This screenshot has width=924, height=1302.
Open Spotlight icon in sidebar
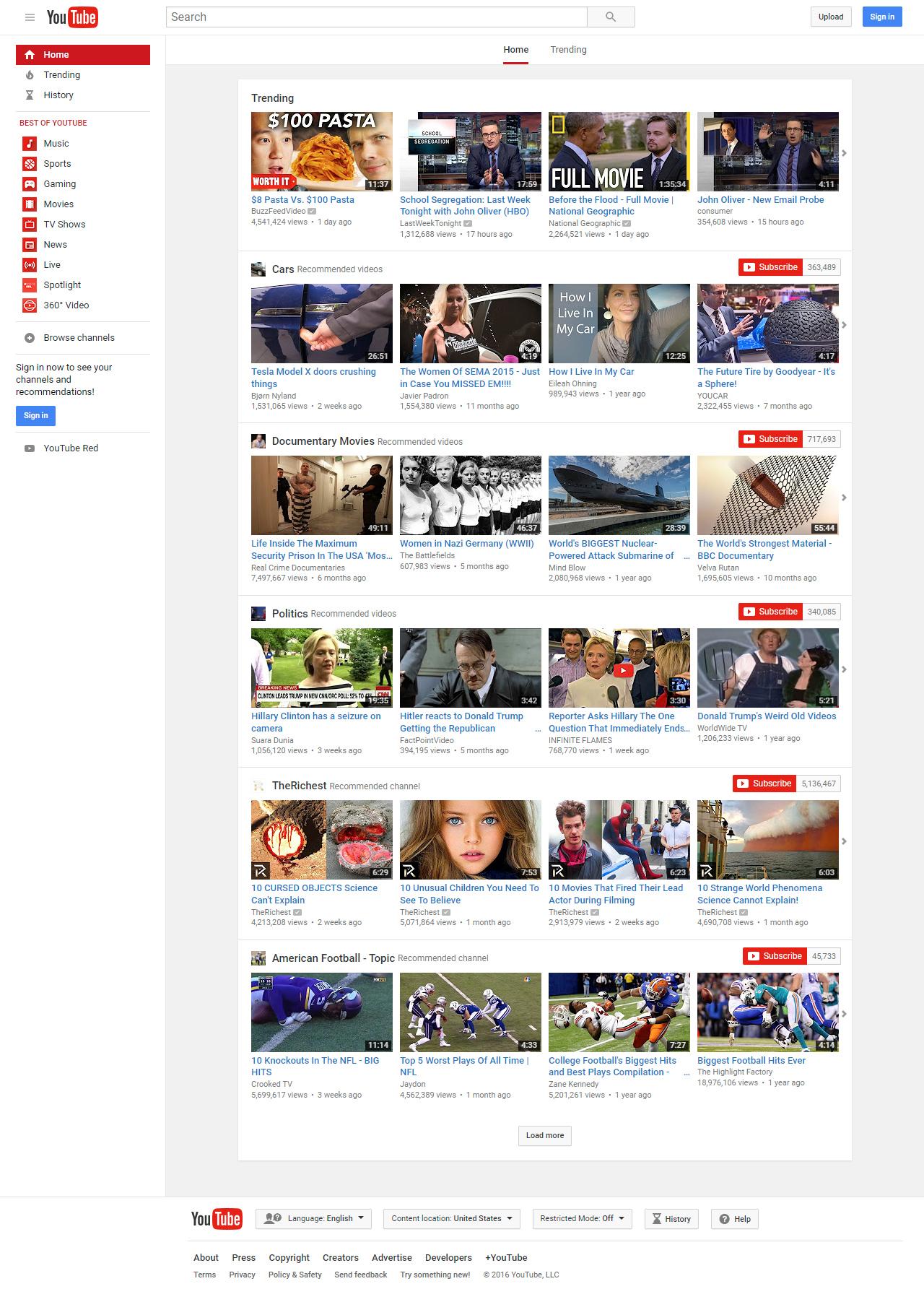click(x=29, y=285)
